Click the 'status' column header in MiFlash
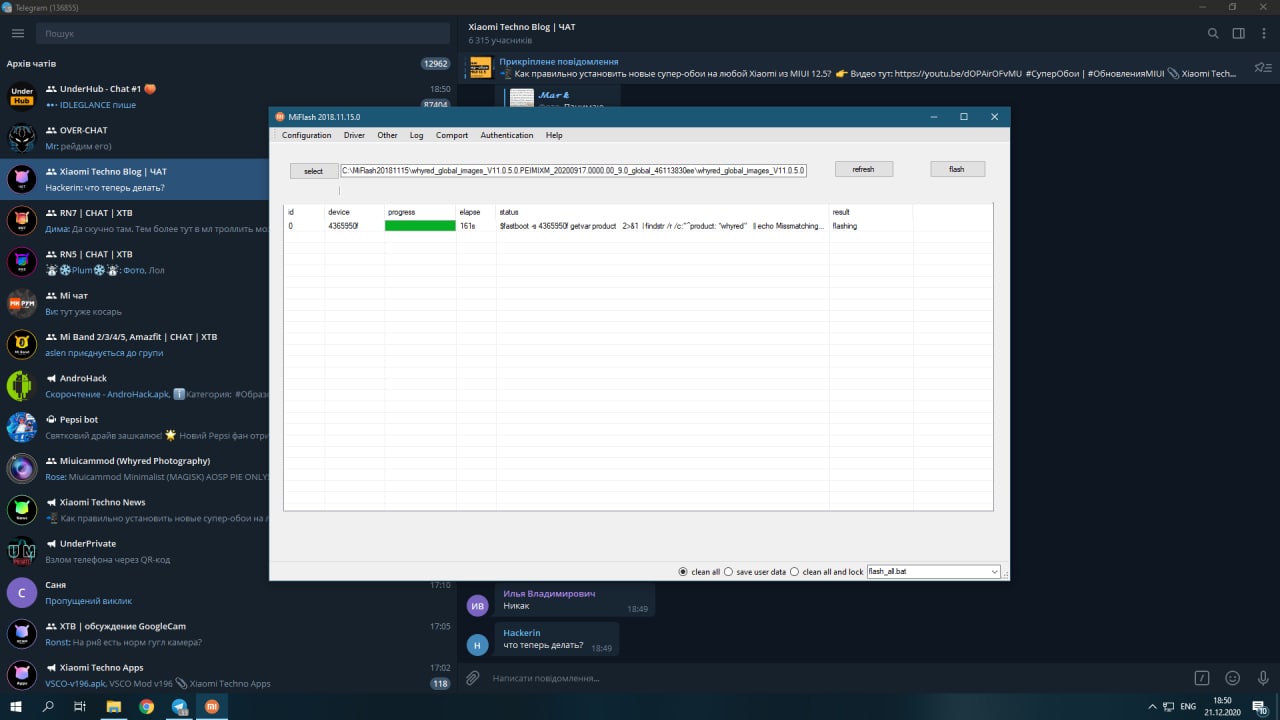1280x720 pixels. (x=509, y=212)
